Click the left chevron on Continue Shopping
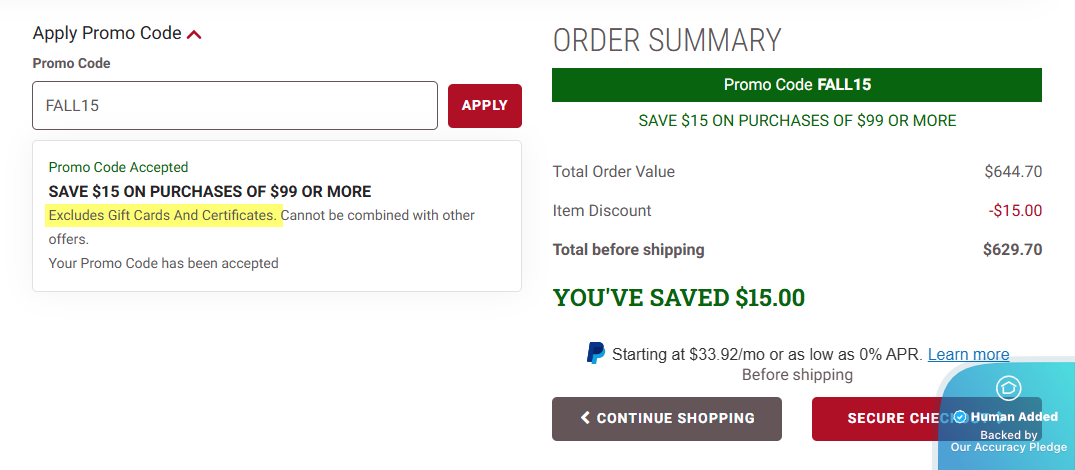Image resolution: width=1075 pixels, height=470 pixels. (x=585, y=418)
